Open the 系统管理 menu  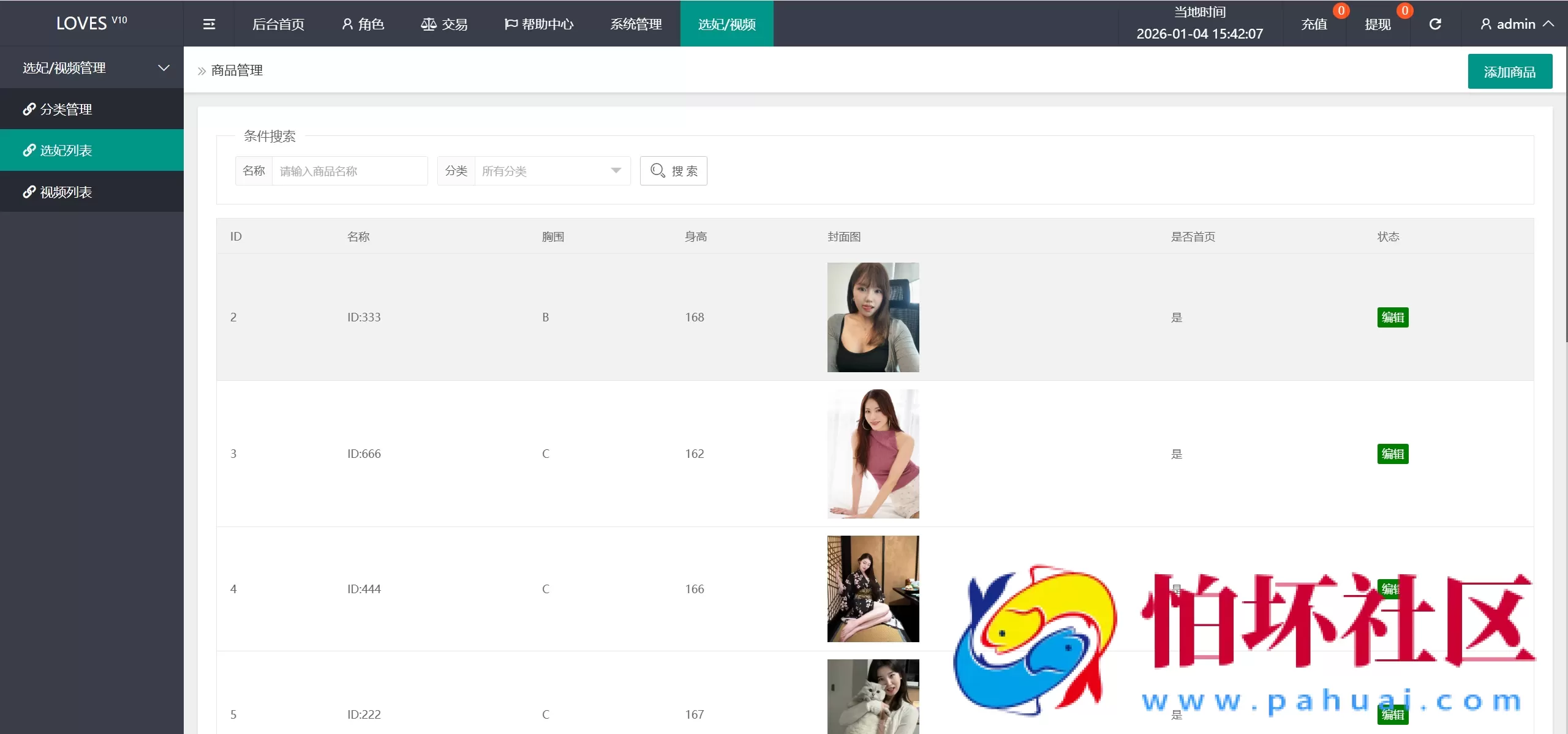tap(635, 23)
